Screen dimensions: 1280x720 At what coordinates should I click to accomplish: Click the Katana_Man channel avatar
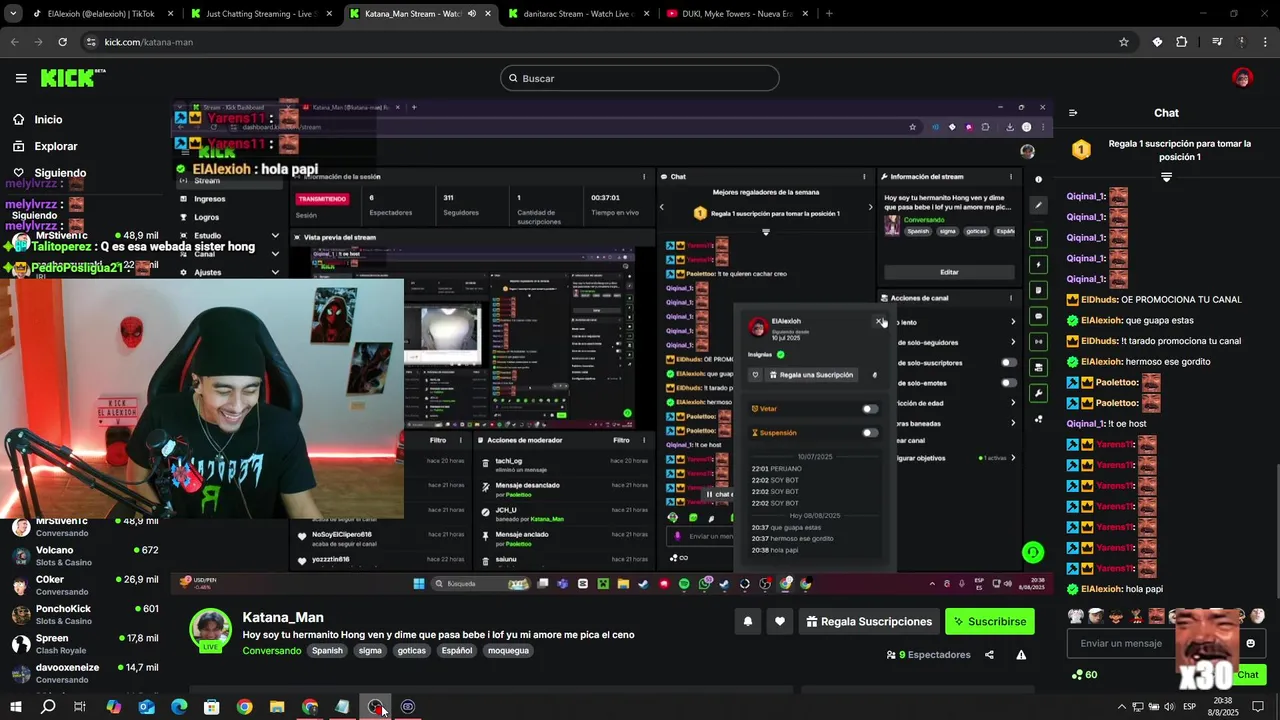pos(210,629)
